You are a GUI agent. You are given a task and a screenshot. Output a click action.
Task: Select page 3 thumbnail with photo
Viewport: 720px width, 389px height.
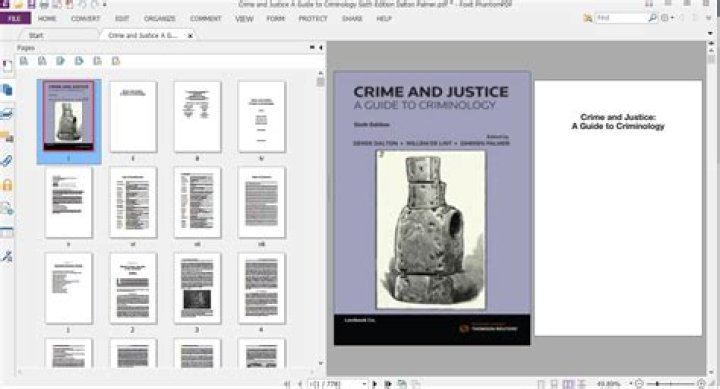click(x=197, y=288)
